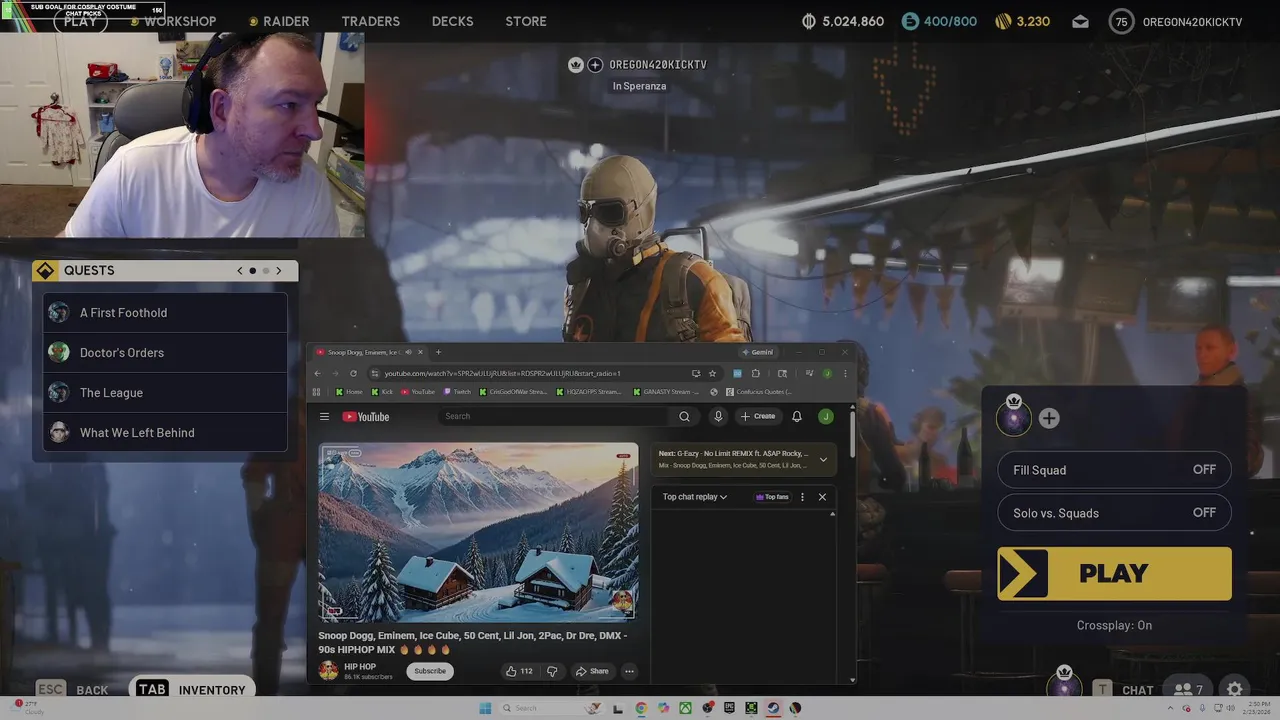1280x720 pixels.
Task: Open the STORE tab
Action: (526, 21)
